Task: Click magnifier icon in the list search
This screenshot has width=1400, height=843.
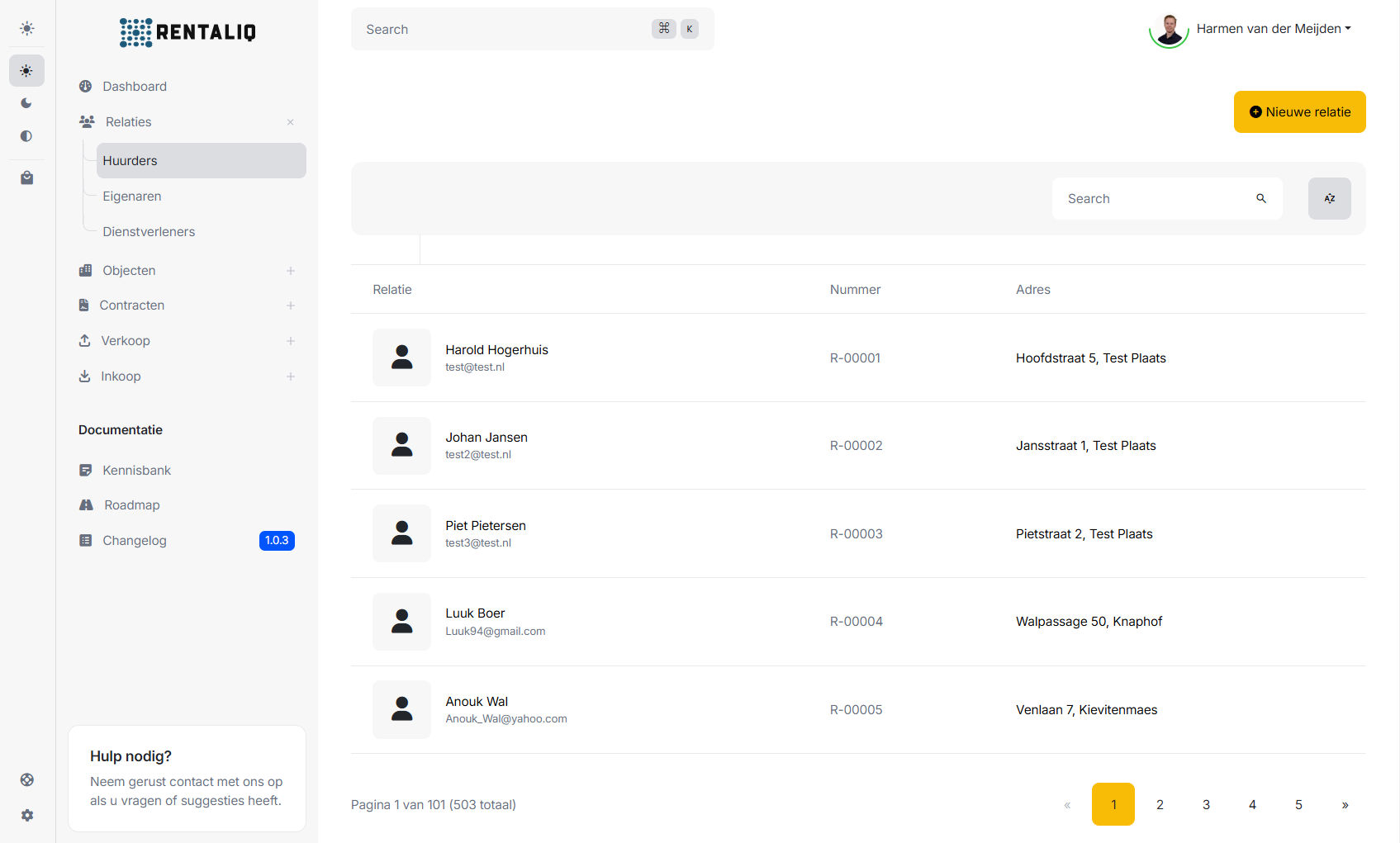Action: [1260, 198]
